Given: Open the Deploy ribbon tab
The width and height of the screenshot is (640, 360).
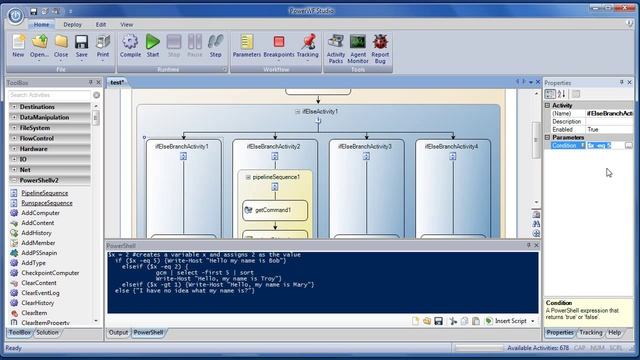Looking at the screenshot, I should pyautogui.click(x=73, y=24).
